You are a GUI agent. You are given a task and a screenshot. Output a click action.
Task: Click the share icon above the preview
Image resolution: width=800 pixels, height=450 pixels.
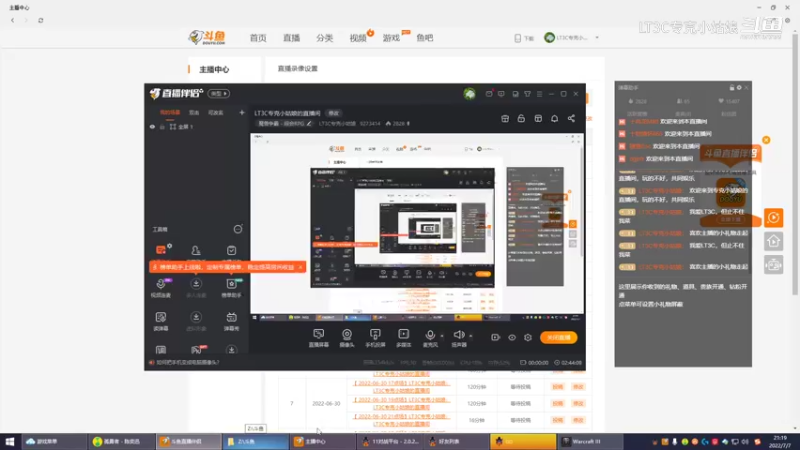571,118
